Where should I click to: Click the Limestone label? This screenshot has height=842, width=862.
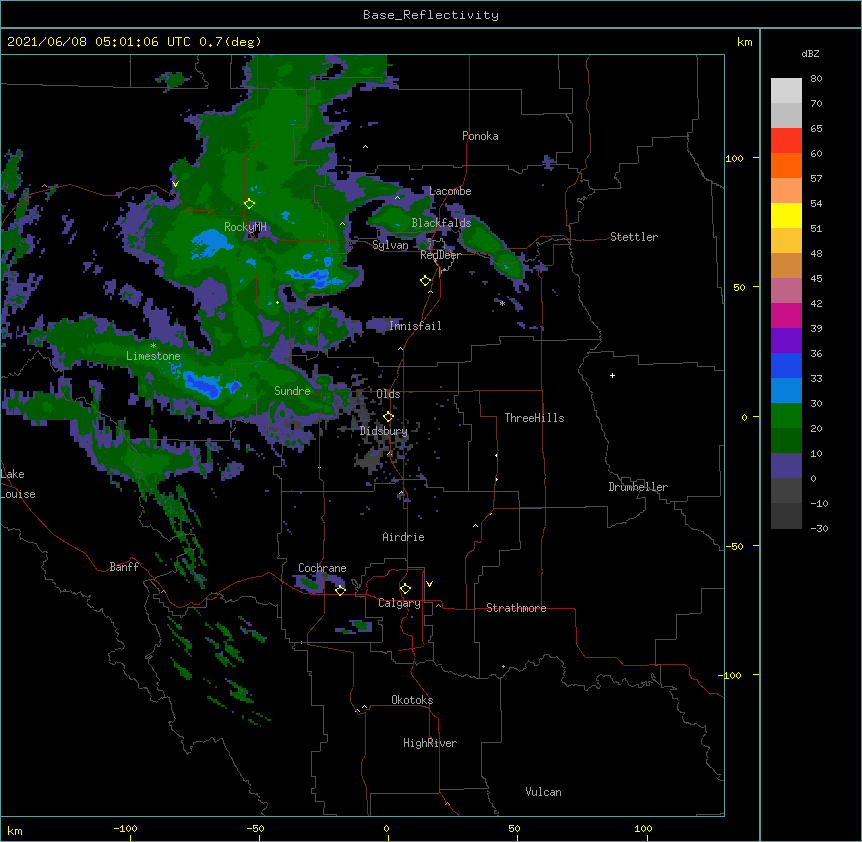tap(153, 356)
